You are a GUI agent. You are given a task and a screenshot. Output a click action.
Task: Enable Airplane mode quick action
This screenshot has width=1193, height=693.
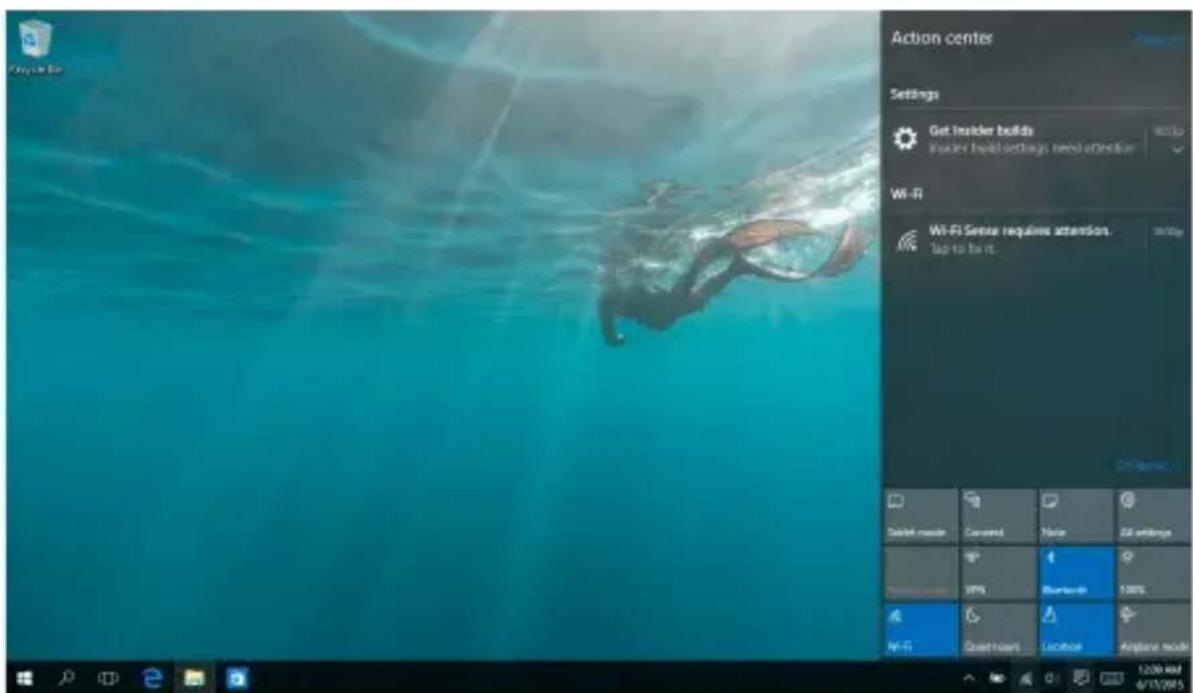[1153, 630]
